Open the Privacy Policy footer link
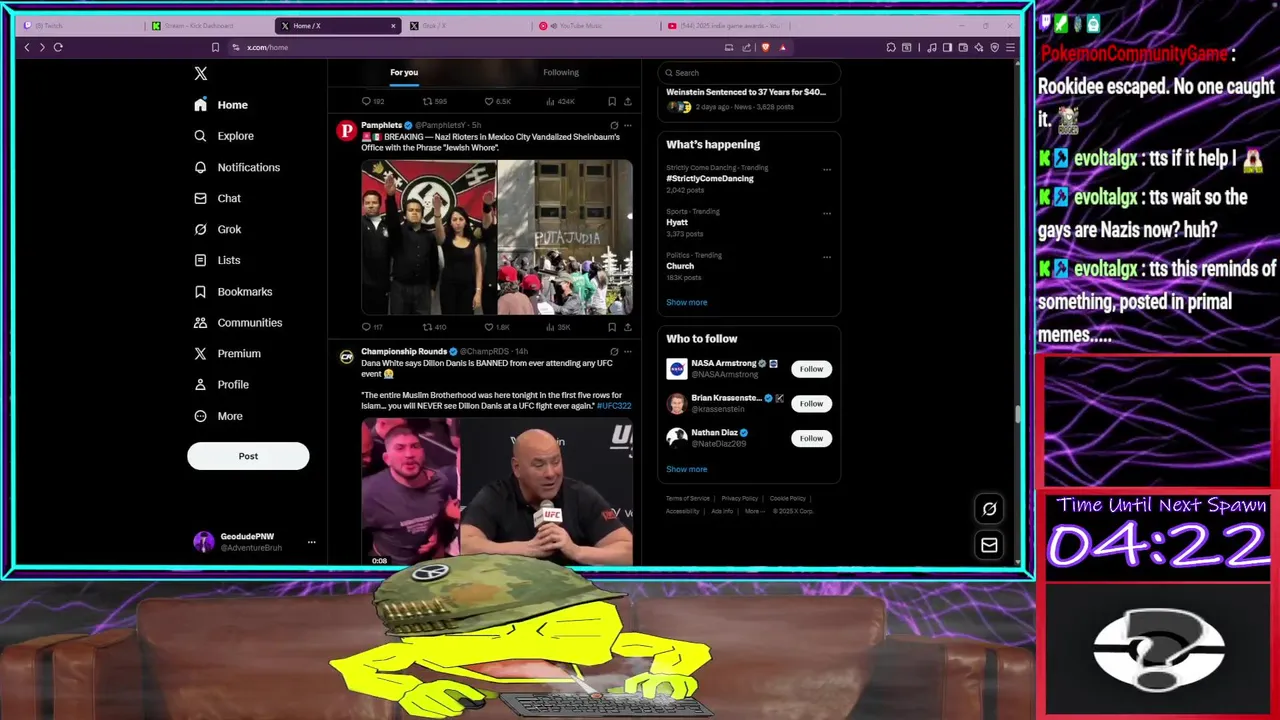The height and width of the screenshot is (720, 1280). 740,498
